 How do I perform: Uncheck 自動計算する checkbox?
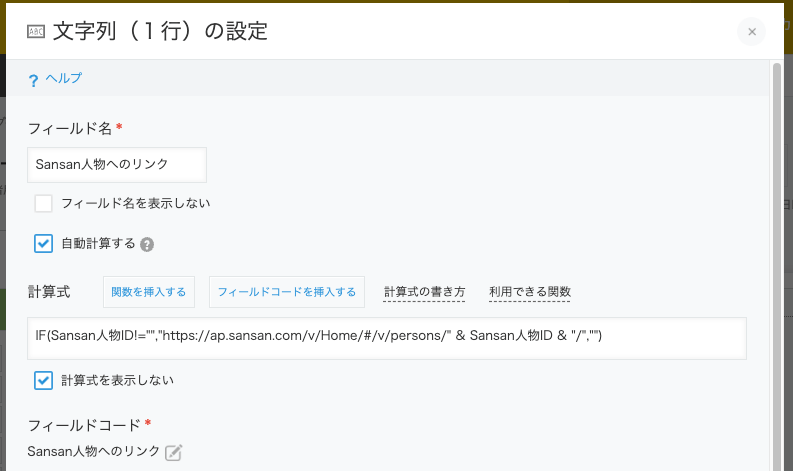pyautogui.click(x=43, y=243)
